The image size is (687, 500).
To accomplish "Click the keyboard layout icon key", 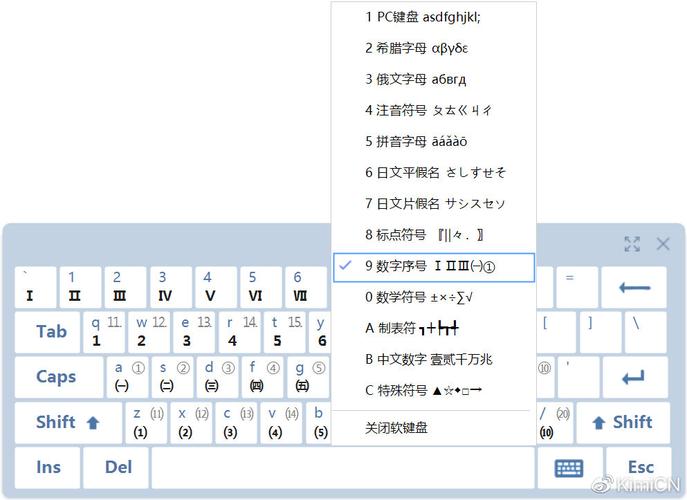I will click(x=569, y=468).
